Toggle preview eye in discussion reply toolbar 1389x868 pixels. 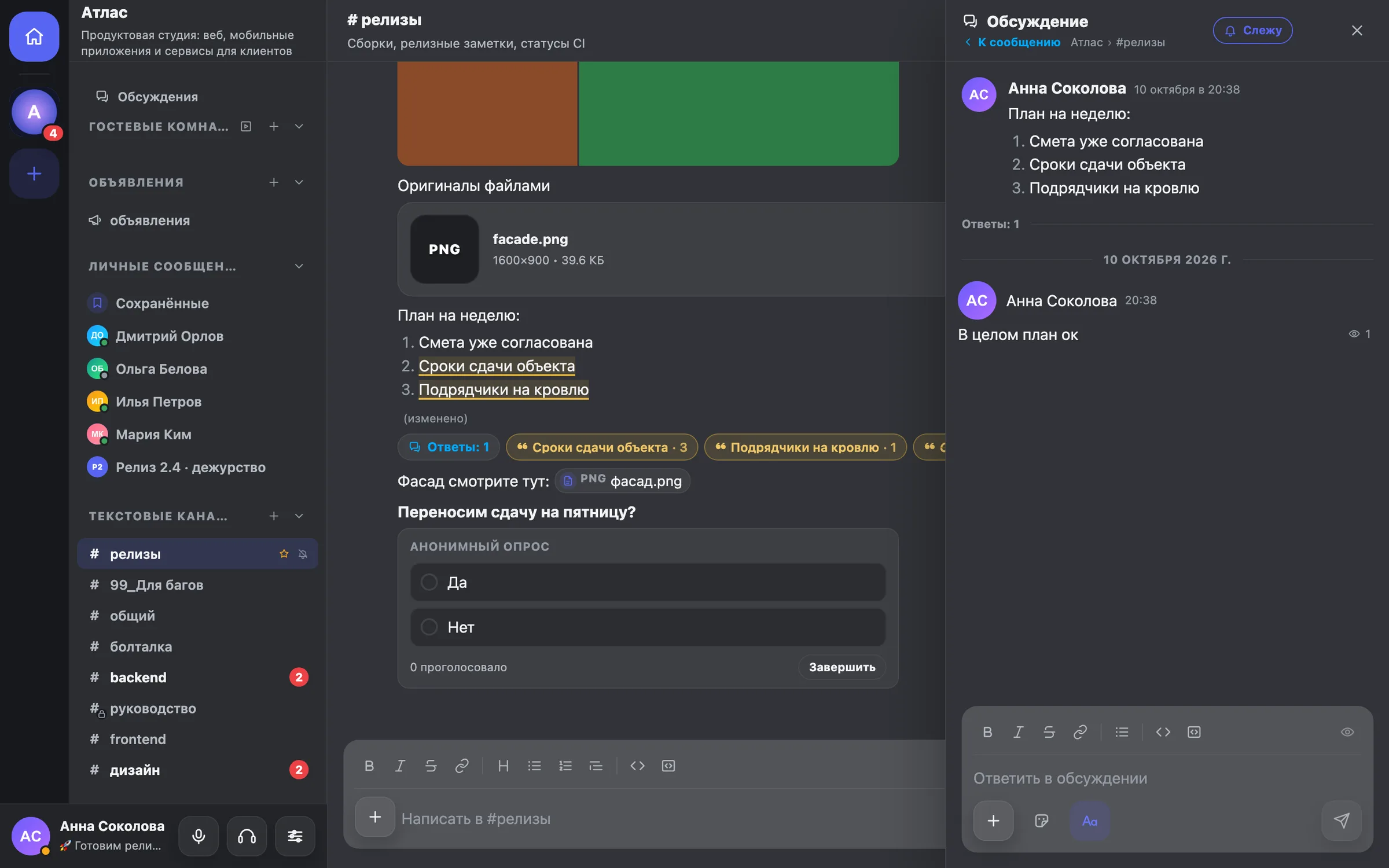click(x=1347, y=732)
